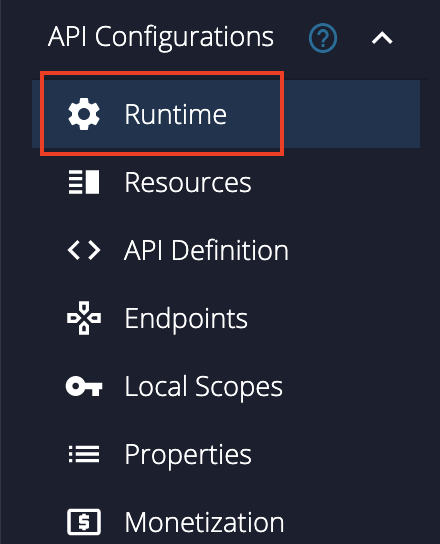Click the word Definition in the menu
The image size is (440, 544).
click(230, 250)
